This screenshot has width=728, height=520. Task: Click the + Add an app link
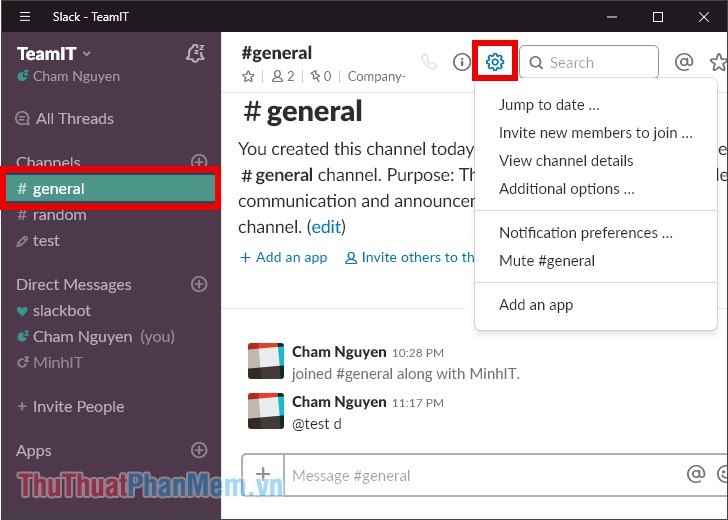(284, 257)
